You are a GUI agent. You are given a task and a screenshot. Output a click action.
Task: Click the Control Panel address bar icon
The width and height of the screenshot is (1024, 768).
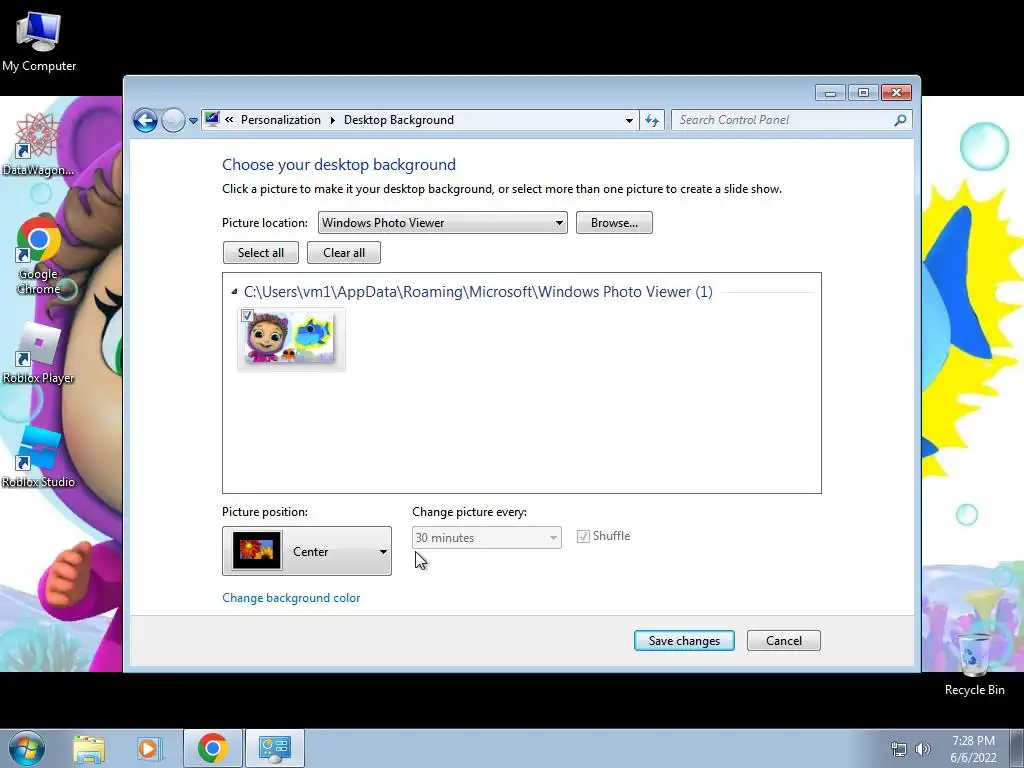click(212, 120)
